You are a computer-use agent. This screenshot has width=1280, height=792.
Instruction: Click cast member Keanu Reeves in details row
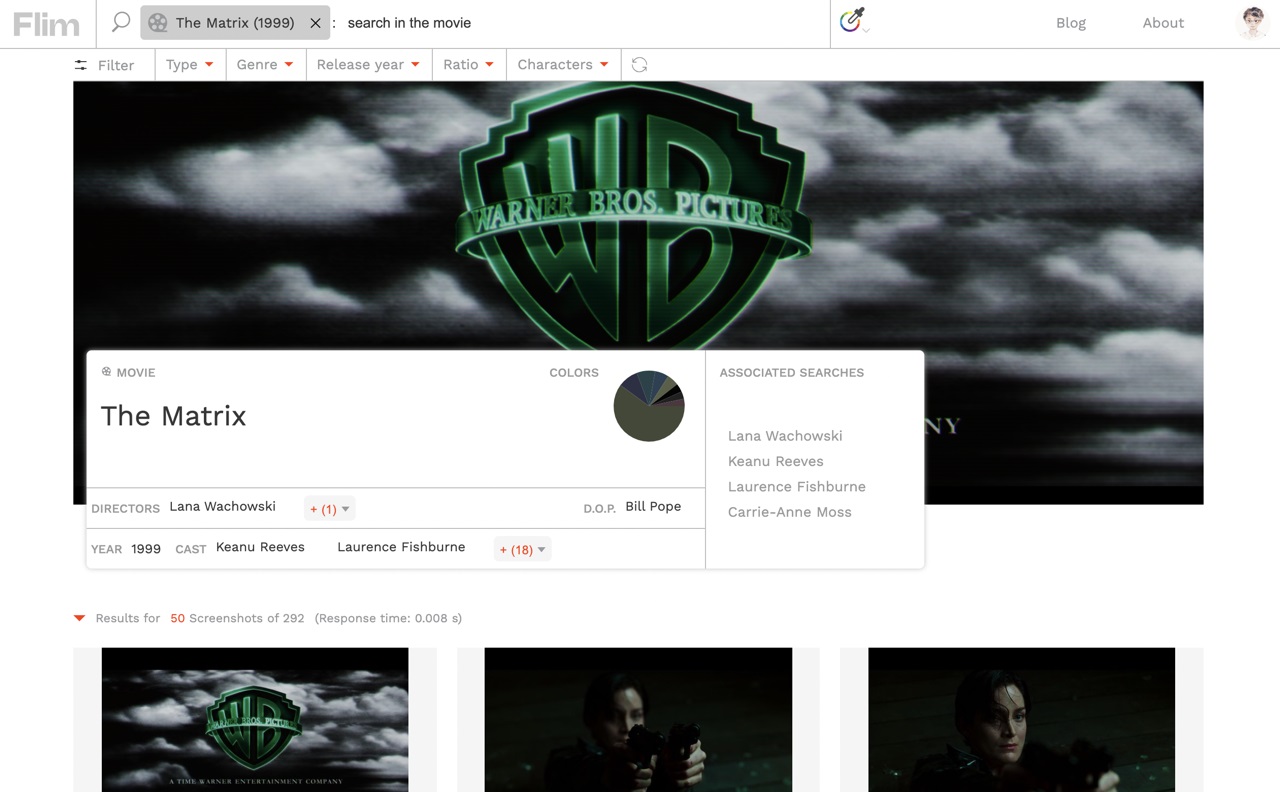[260, 547]
